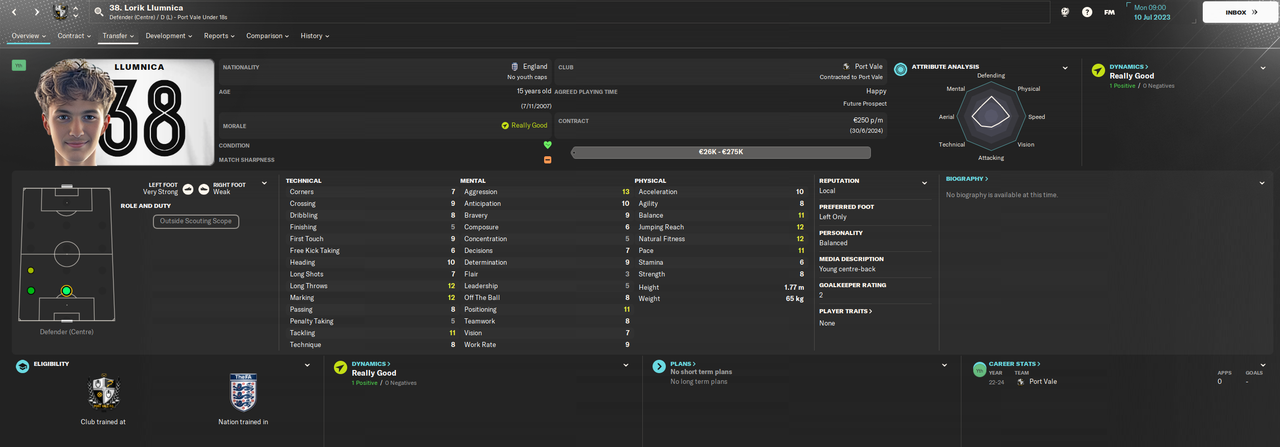This screenshot has height=447, width=1280.
Task: Click the Long Throws attribute row
Action: click(372, 286)
